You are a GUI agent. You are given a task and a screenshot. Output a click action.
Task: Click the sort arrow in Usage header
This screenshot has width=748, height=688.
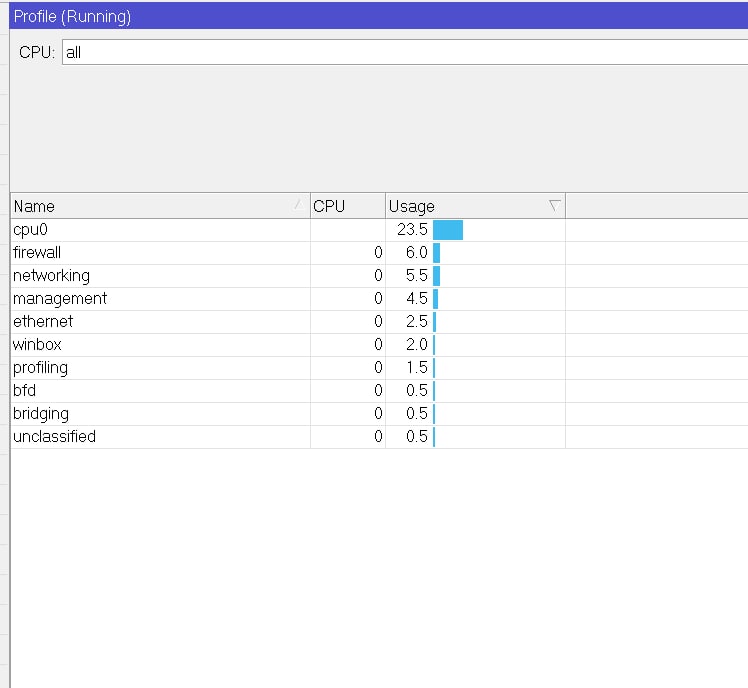pyautogui.click(x=554, y=206)
